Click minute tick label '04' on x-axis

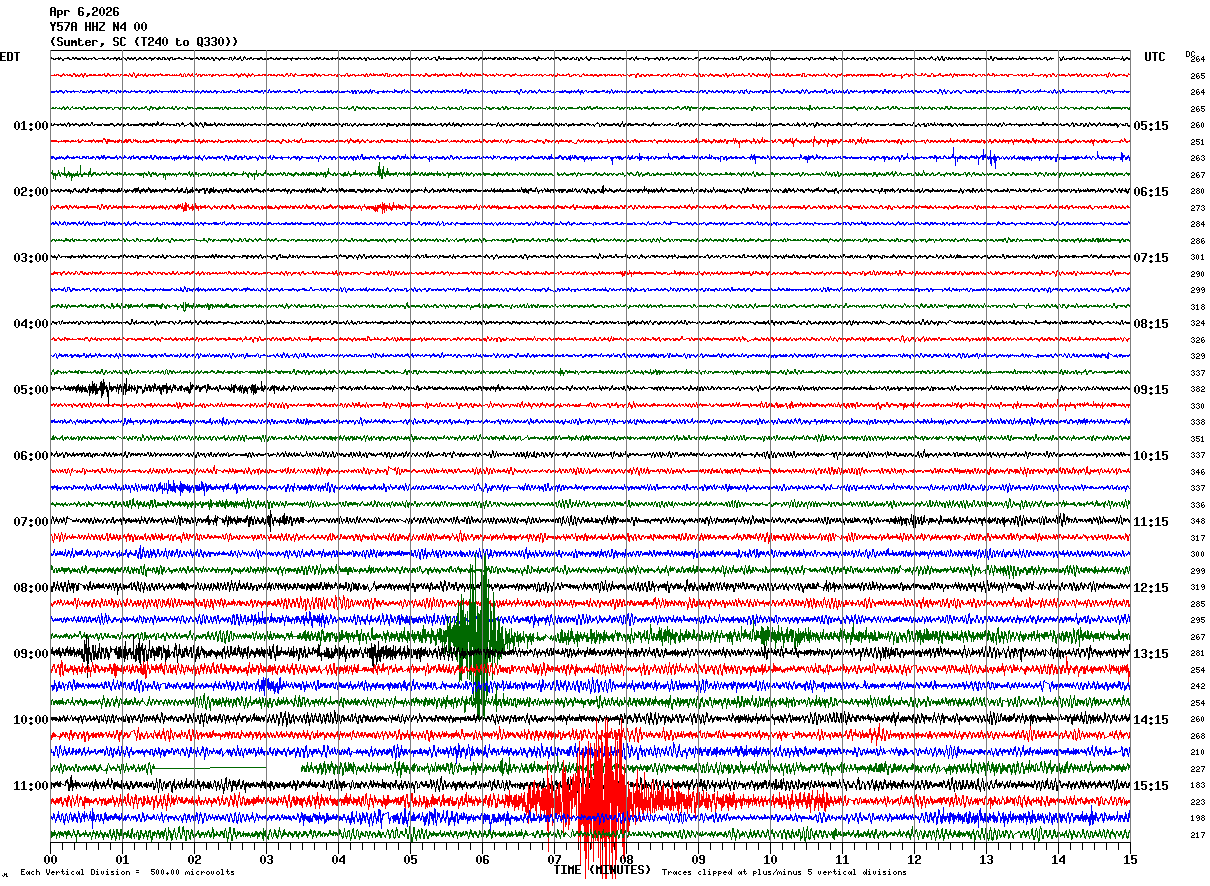pos(338,859)
